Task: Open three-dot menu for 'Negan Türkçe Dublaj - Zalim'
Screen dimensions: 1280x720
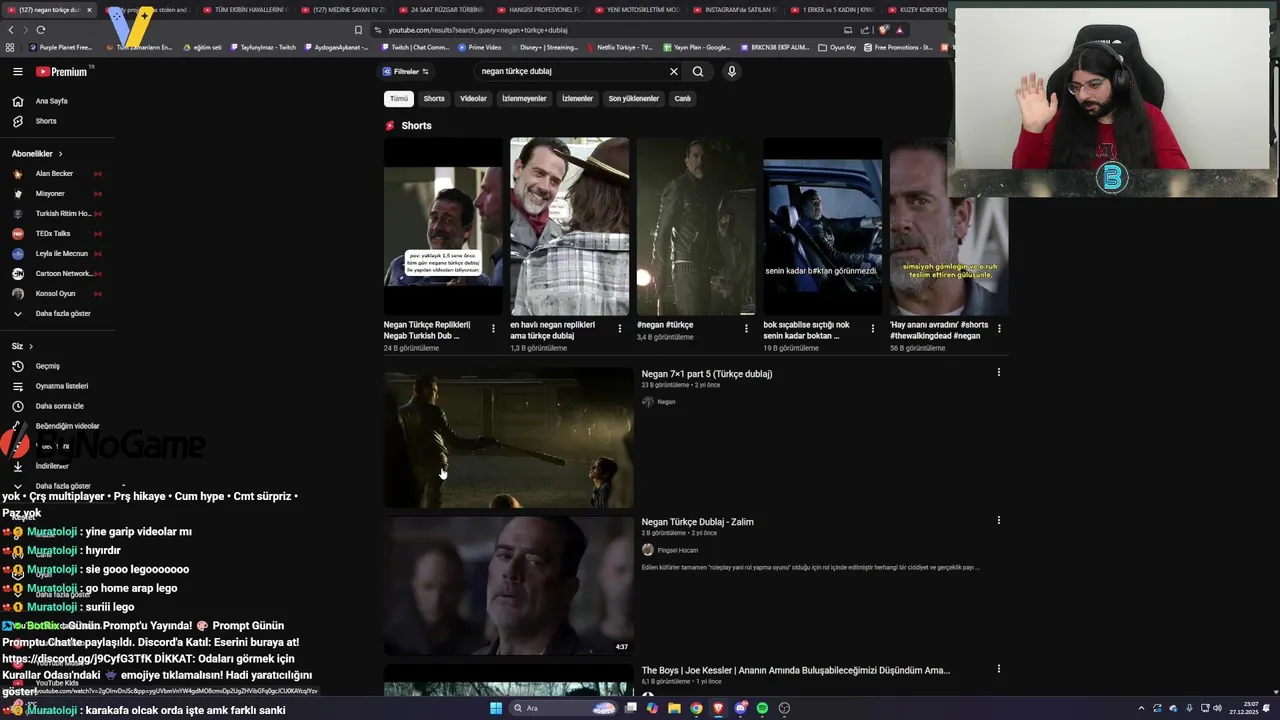Action: pyautogui.click(x=998, y=521)
